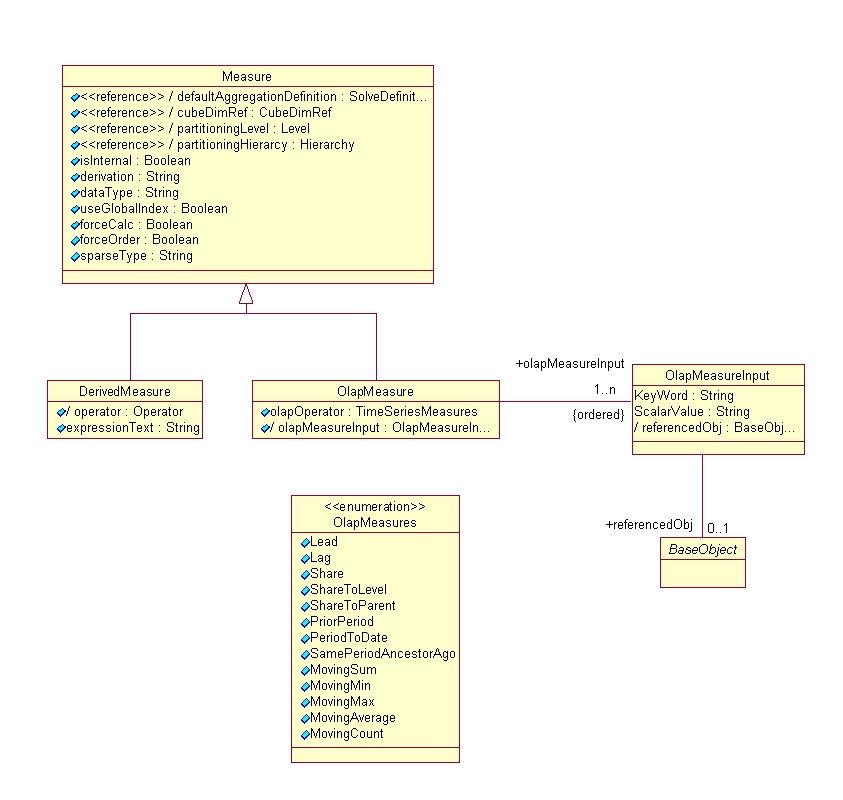Select the MovingMin literal
The height and width of the screenshot is (800, 843).
pos(340,686)
